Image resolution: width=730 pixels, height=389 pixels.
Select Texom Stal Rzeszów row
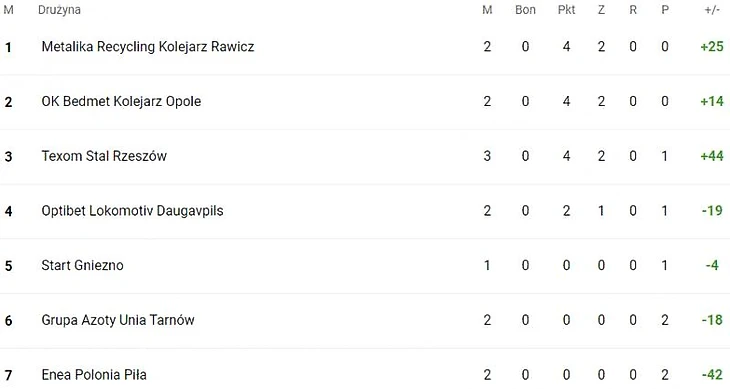pos(365,156)
